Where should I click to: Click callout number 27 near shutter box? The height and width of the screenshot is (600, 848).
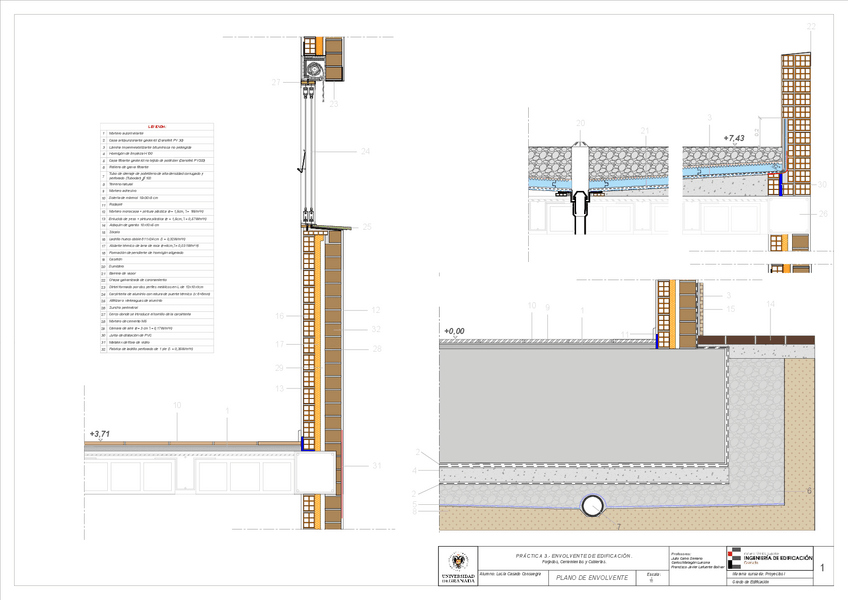(x=276, y=82)
